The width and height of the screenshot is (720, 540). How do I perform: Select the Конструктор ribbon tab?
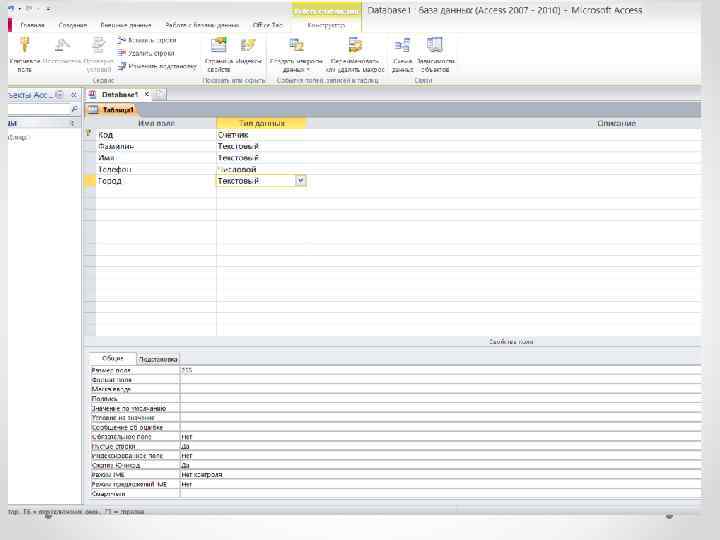coord(326,25)
